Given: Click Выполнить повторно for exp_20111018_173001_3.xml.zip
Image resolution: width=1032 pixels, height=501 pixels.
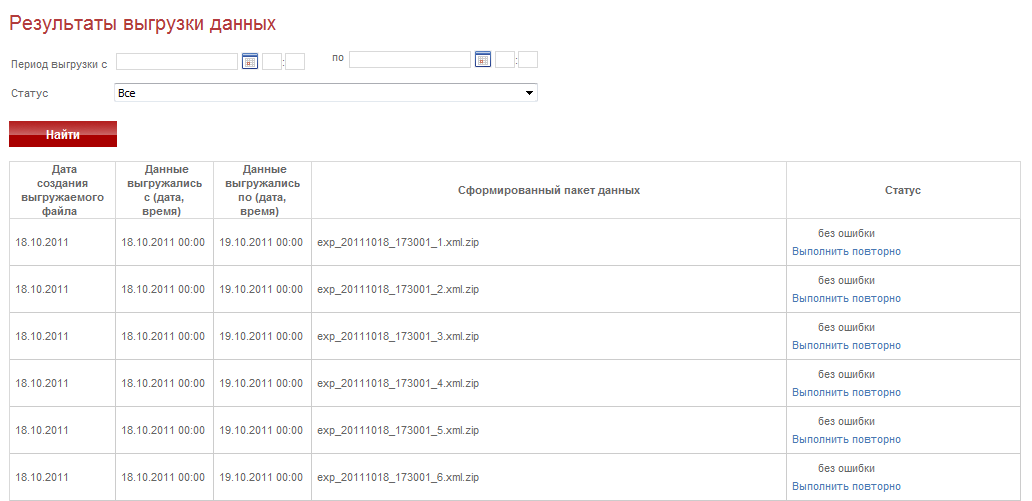Looking at the screenshot, I should click(846, 346).
